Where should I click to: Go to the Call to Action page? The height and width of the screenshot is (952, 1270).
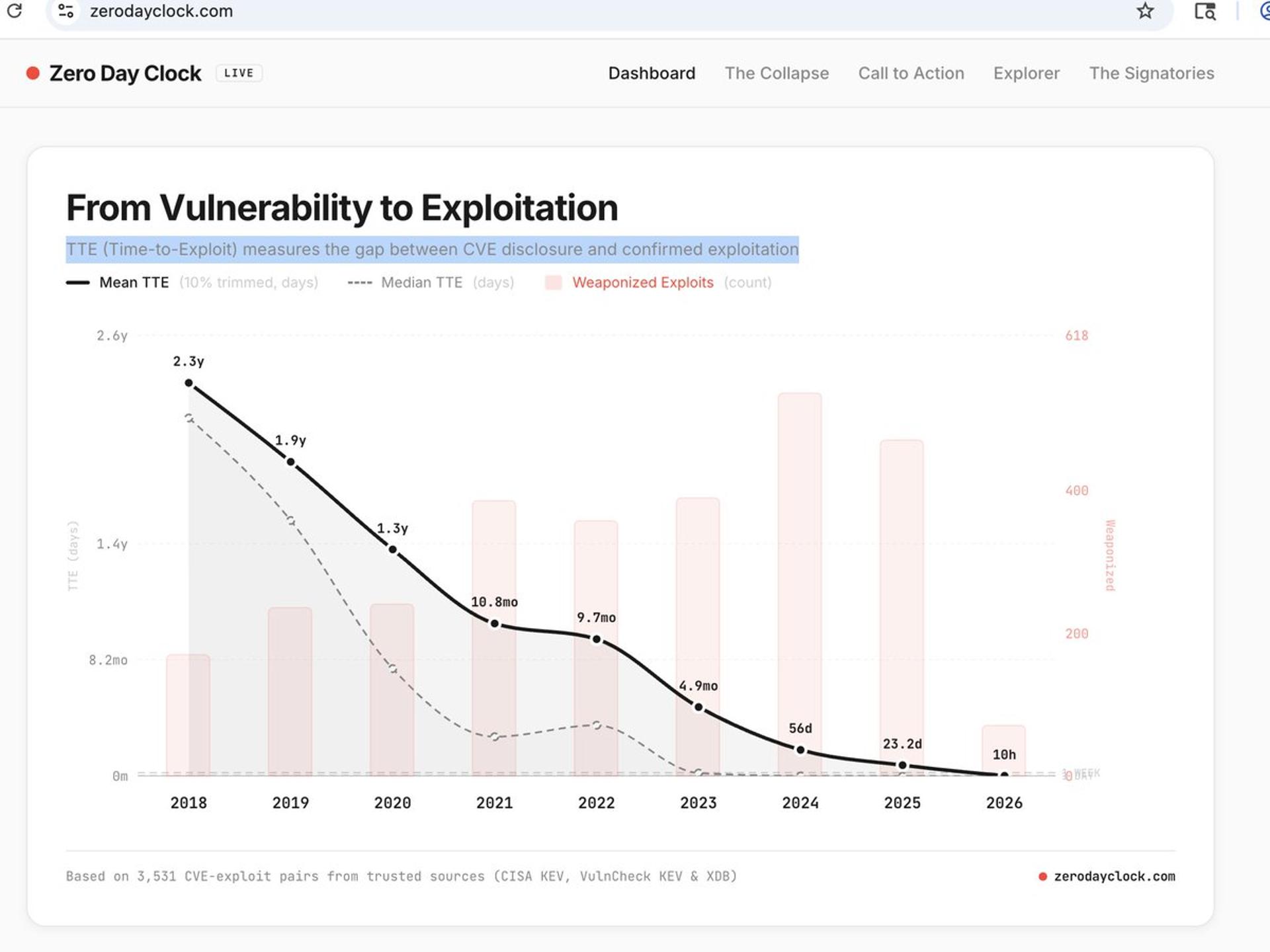(911, 73)
